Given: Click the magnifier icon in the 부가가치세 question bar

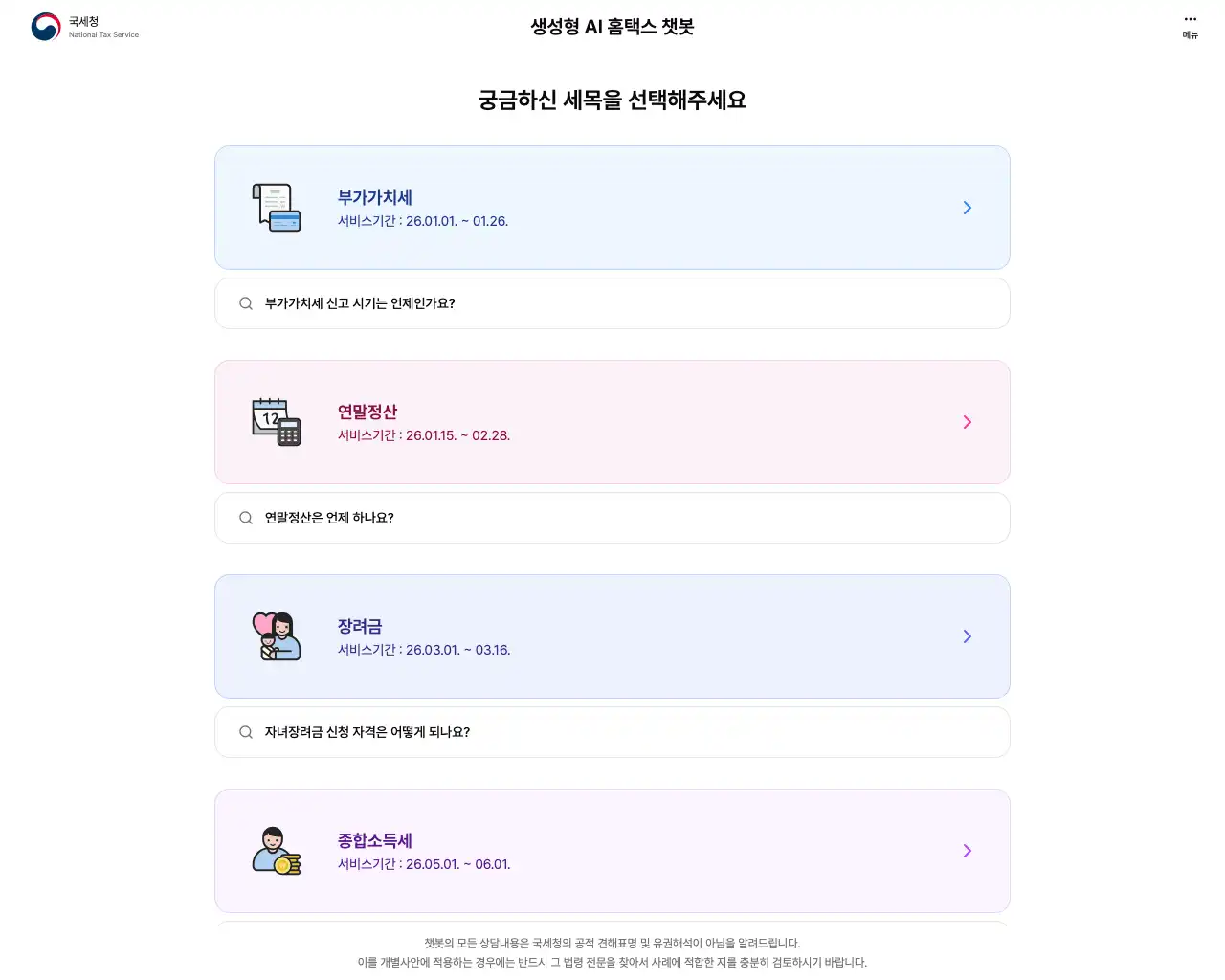Looking at the screenshot, I should (245, 303).
